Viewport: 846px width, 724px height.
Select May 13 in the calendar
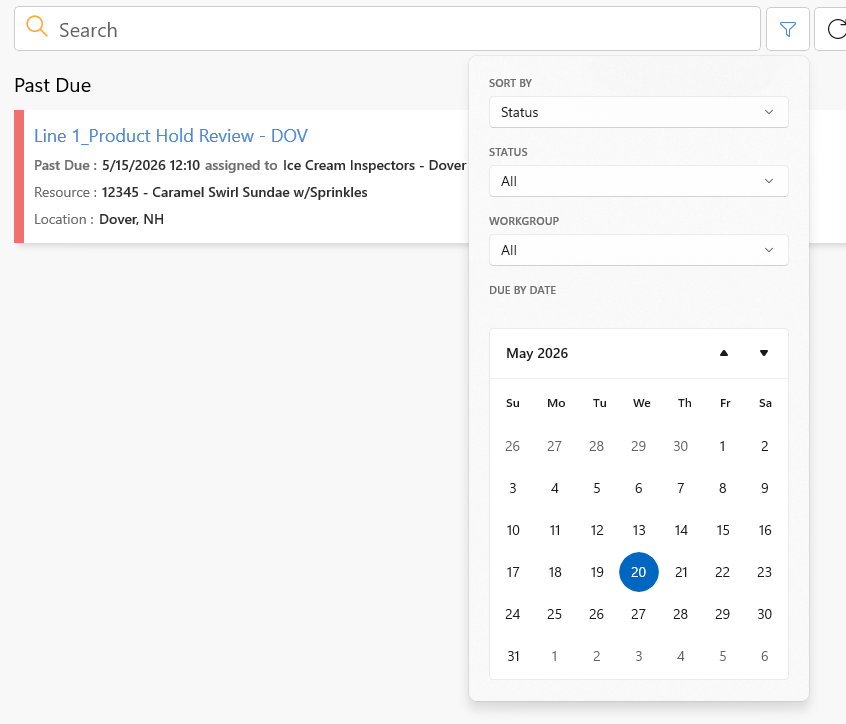639,530
